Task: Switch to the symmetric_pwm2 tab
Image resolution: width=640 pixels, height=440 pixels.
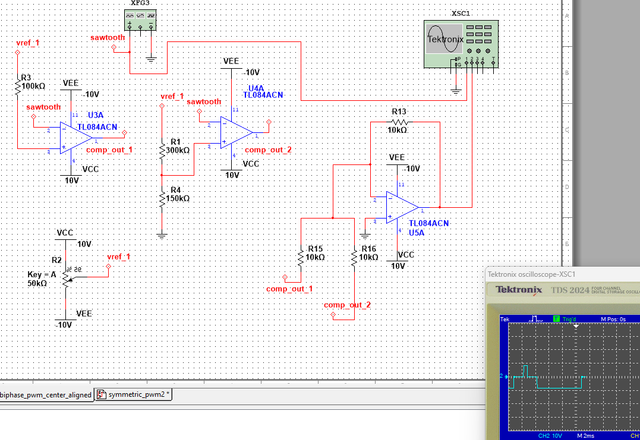Action: (133, 394)
